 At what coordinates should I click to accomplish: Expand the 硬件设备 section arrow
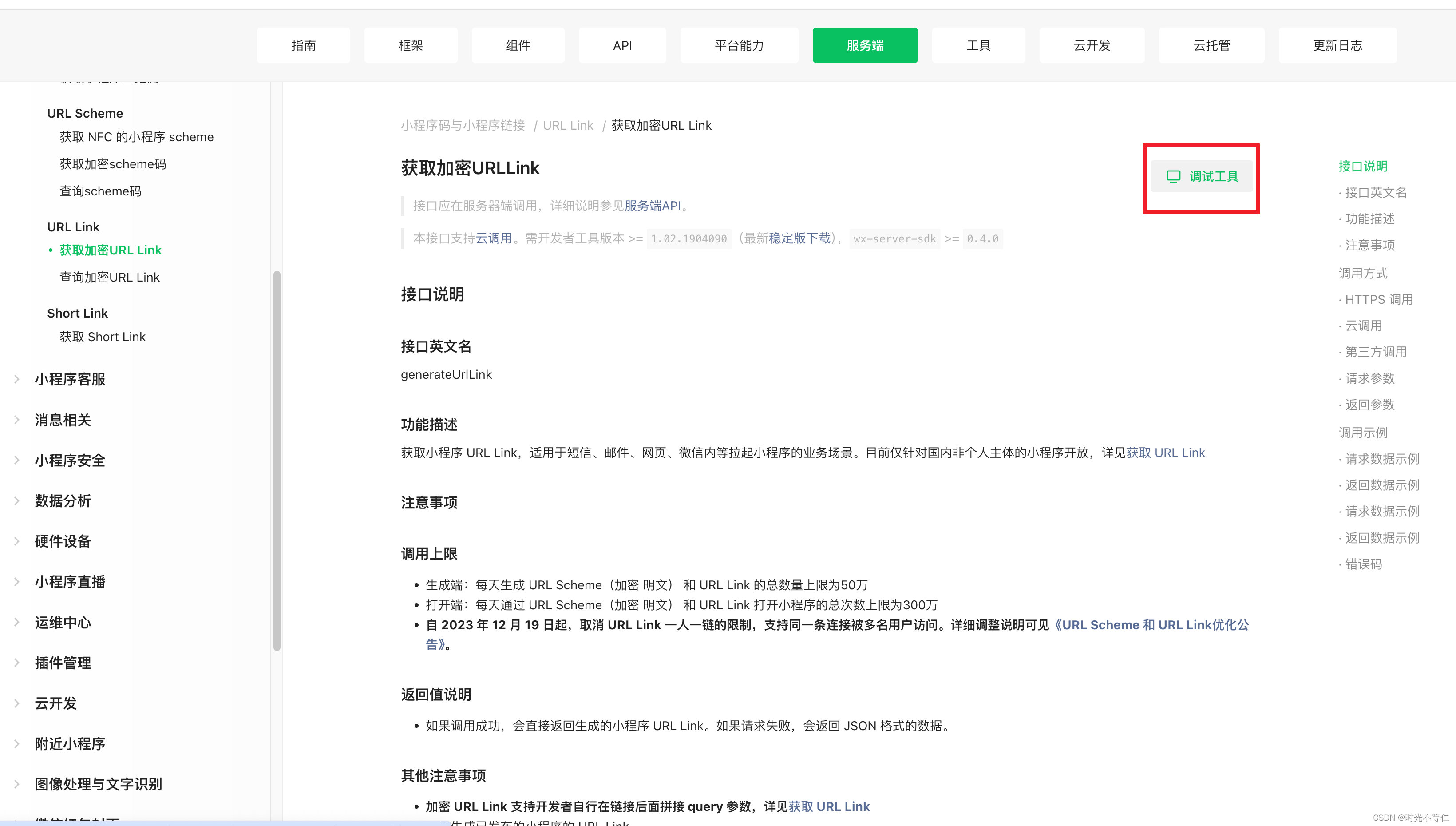(17, 541)
